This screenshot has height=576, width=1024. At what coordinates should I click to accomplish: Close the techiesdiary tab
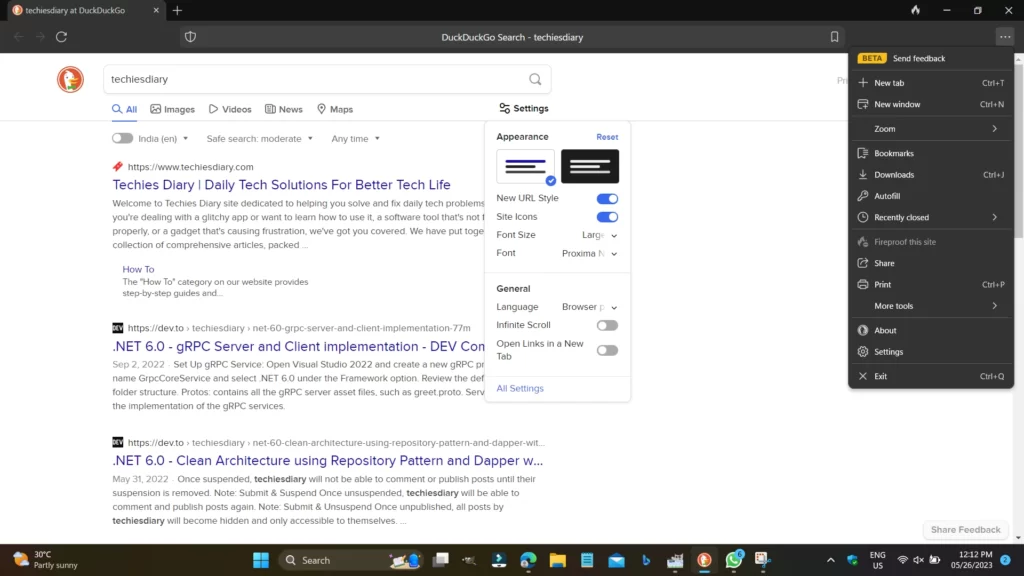[x=155, y=10]
